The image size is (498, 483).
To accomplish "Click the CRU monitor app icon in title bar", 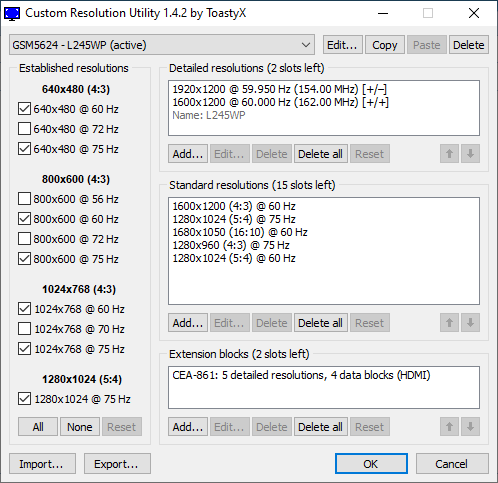I will [x=12, y=13].
